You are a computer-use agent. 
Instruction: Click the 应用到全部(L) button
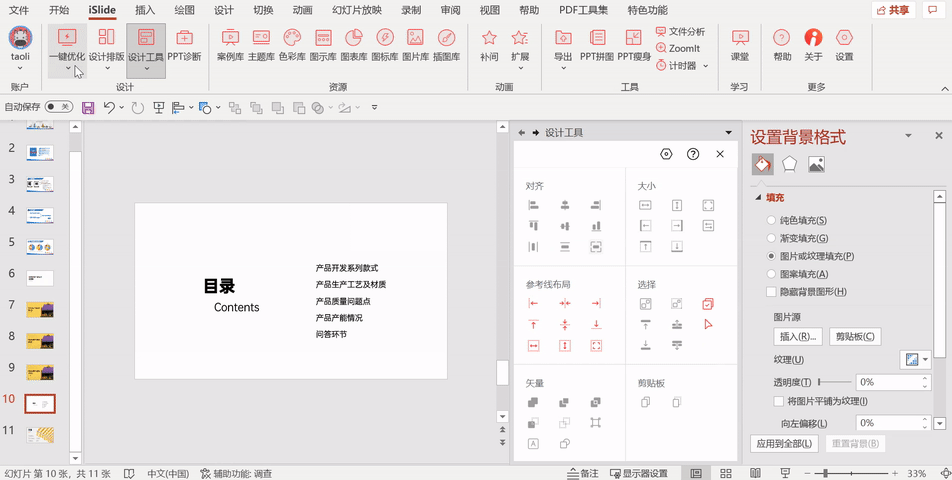(x=784, y=444)
